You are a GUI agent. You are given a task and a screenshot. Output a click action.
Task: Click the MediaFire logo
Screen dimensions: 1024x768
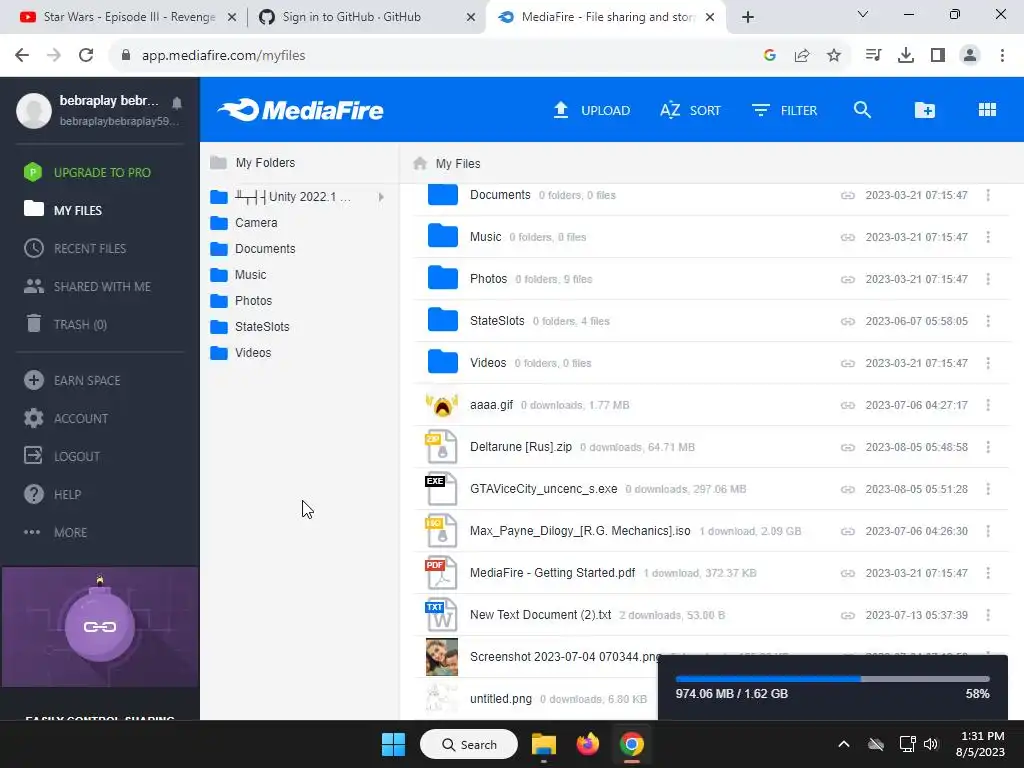pyautogui.click(x=300, y=110)
